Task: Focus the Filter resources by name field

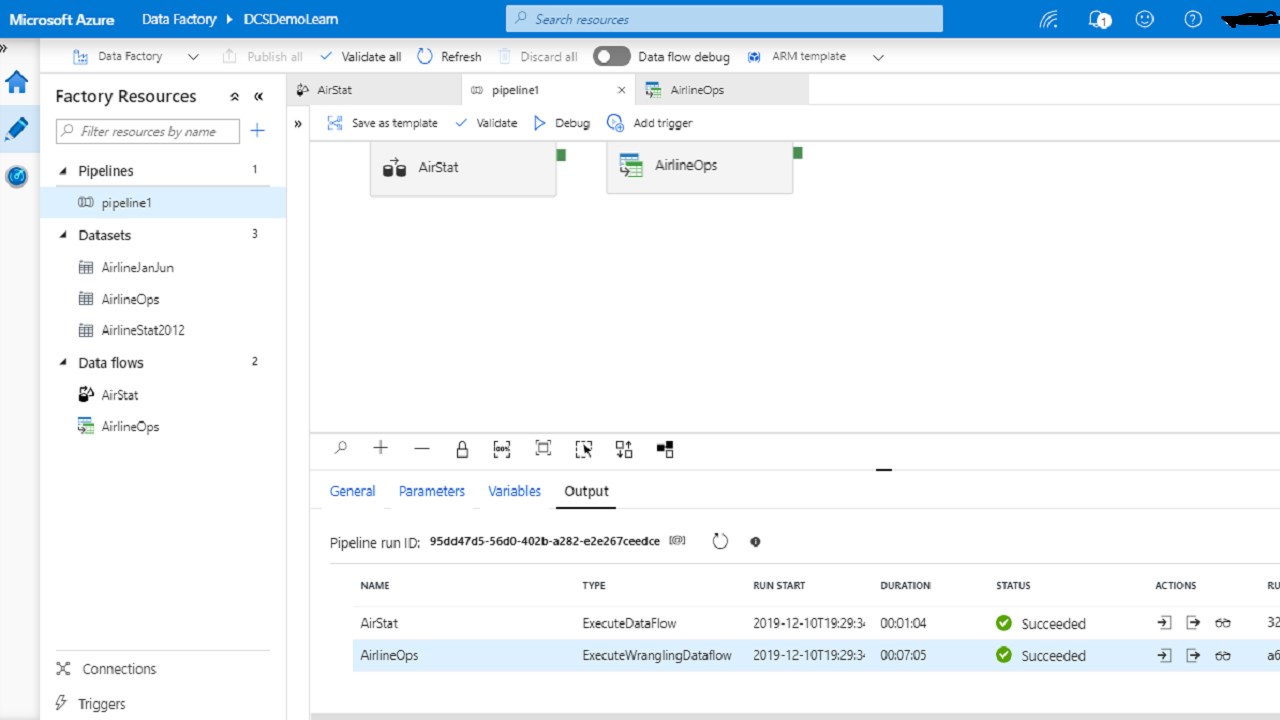Action: pos(148,131)
